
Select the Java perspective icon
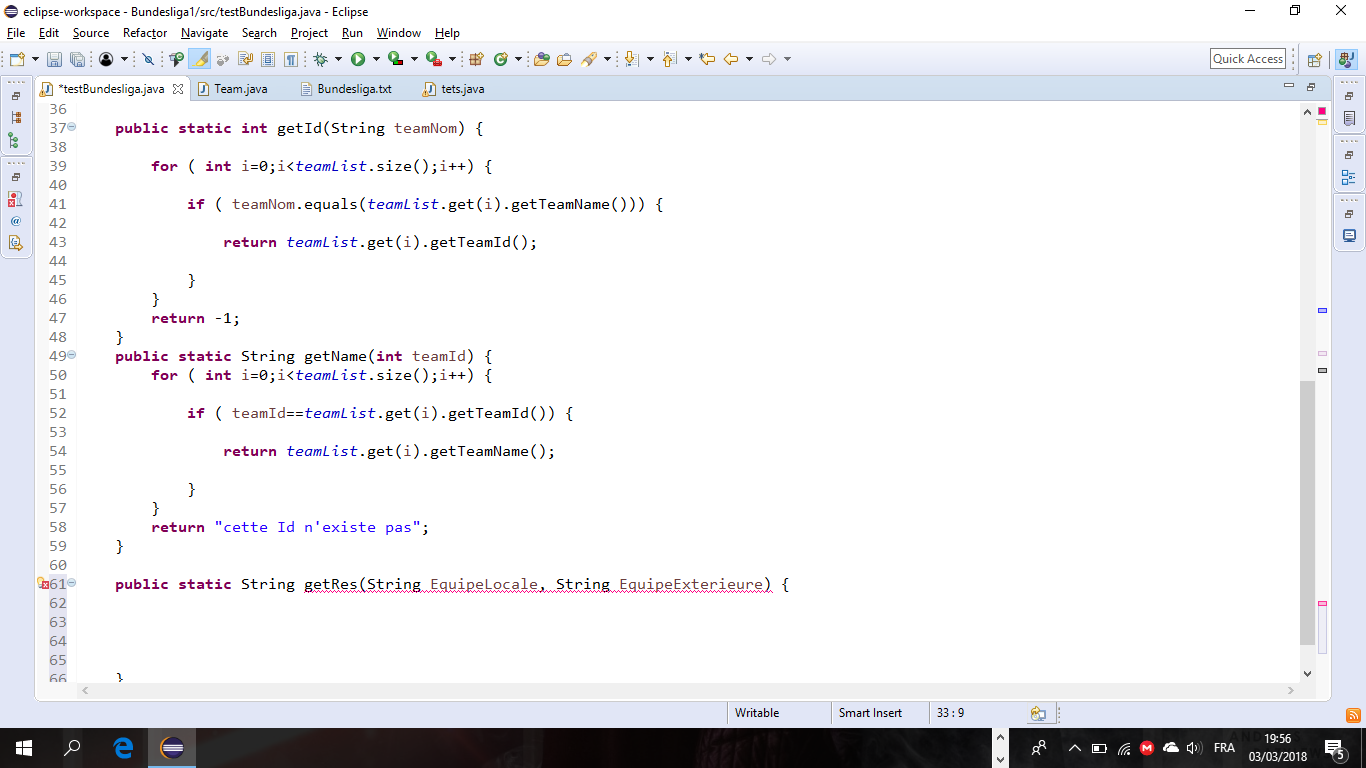pos(1345,59)
